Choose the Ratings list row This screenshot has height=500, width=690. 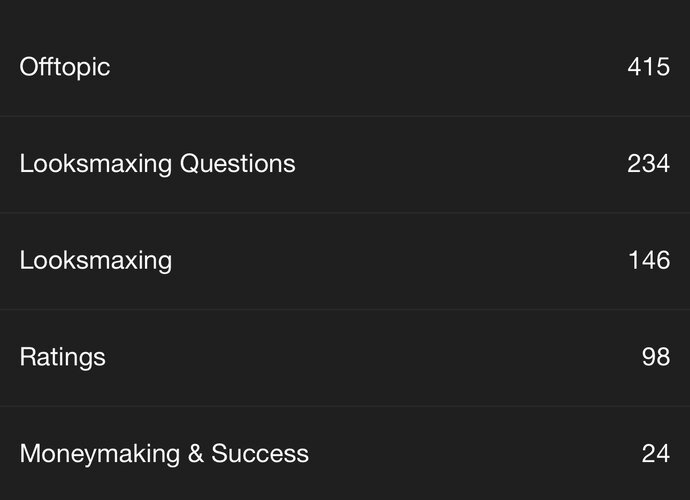click(345, 357)
